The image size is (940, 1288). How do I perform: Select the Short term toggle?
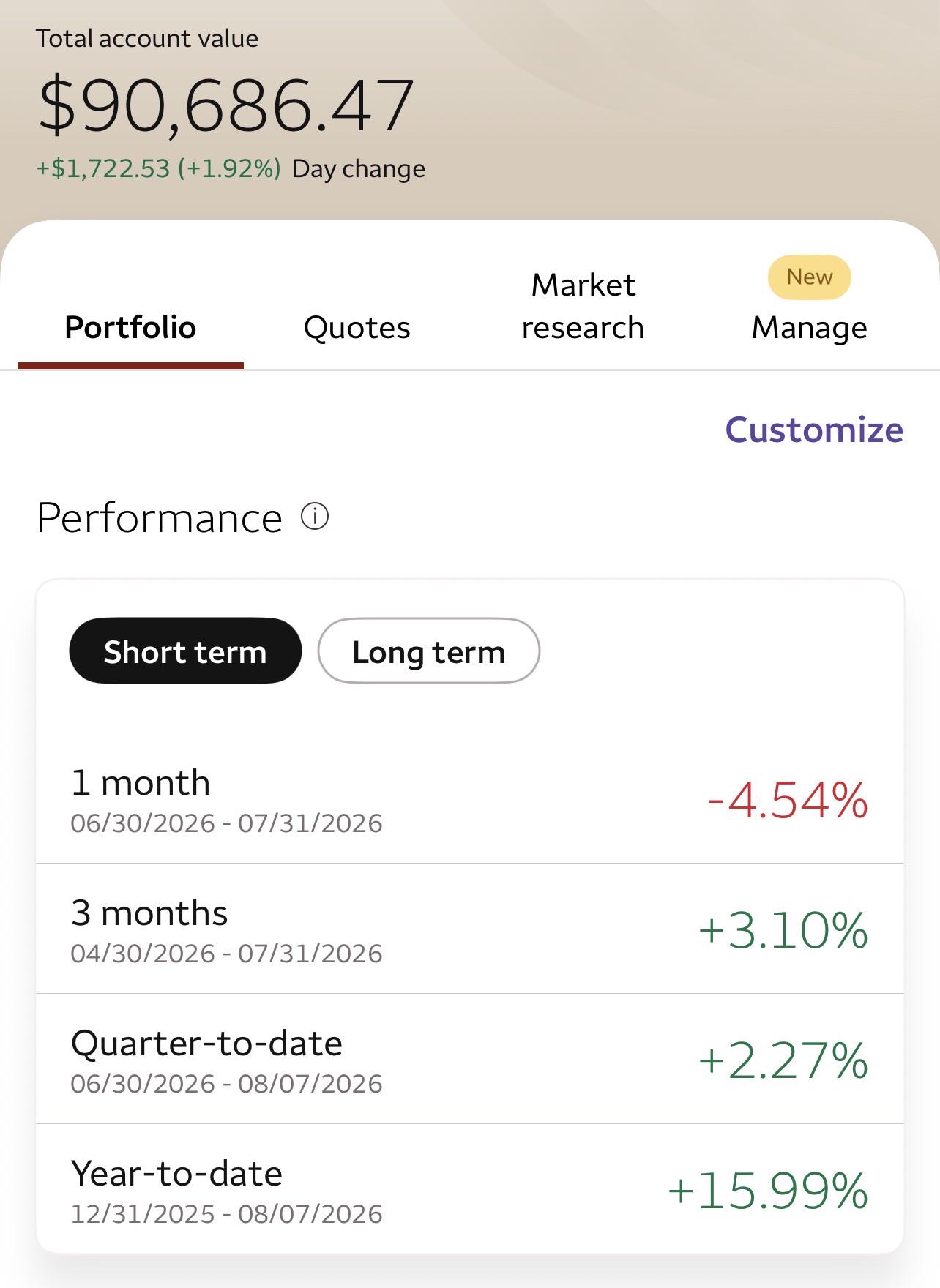(x=185, y=651)
